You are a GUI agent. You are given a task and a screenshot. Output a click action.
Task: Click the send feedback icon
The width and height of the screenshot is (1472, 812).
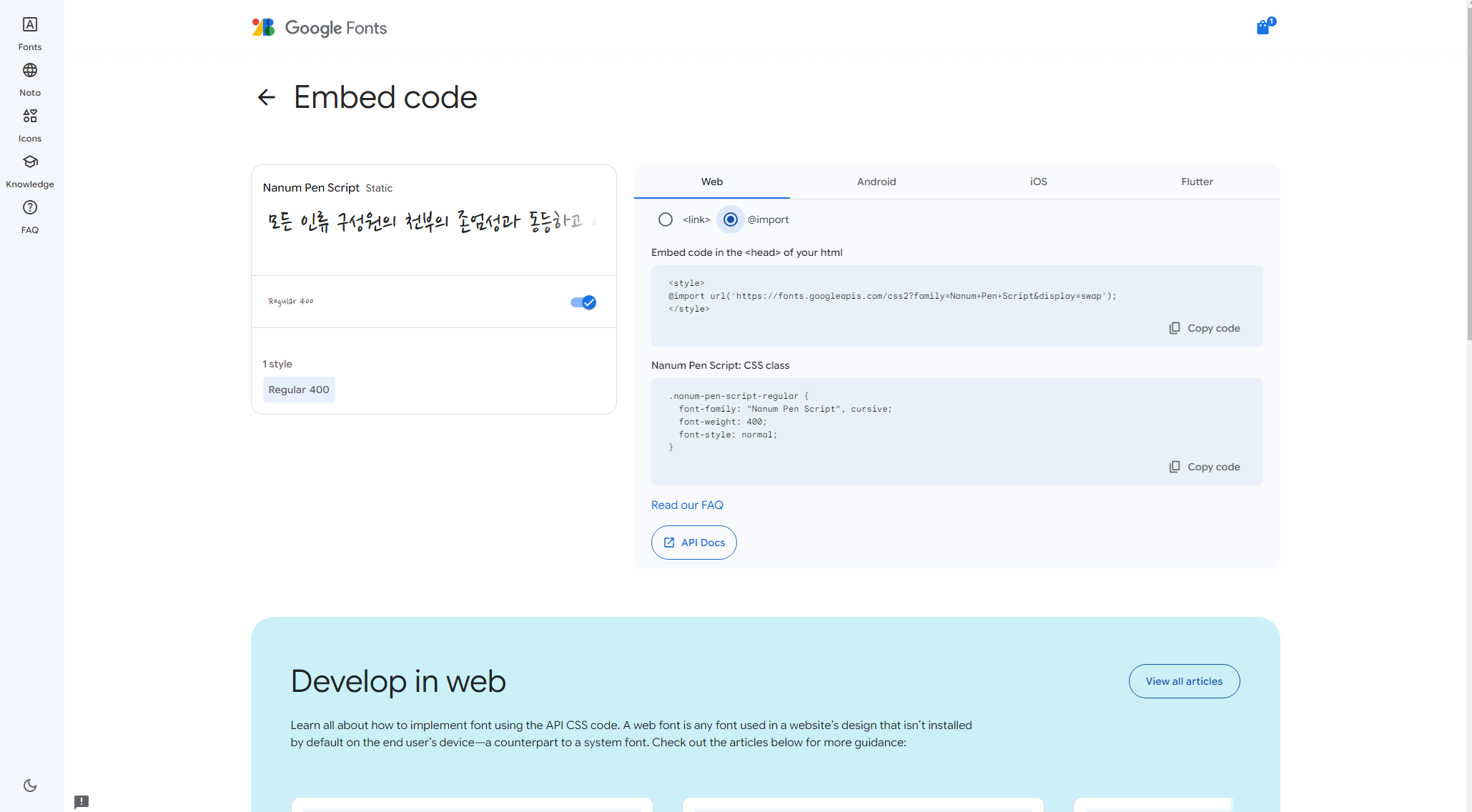(x=81, y=801)
